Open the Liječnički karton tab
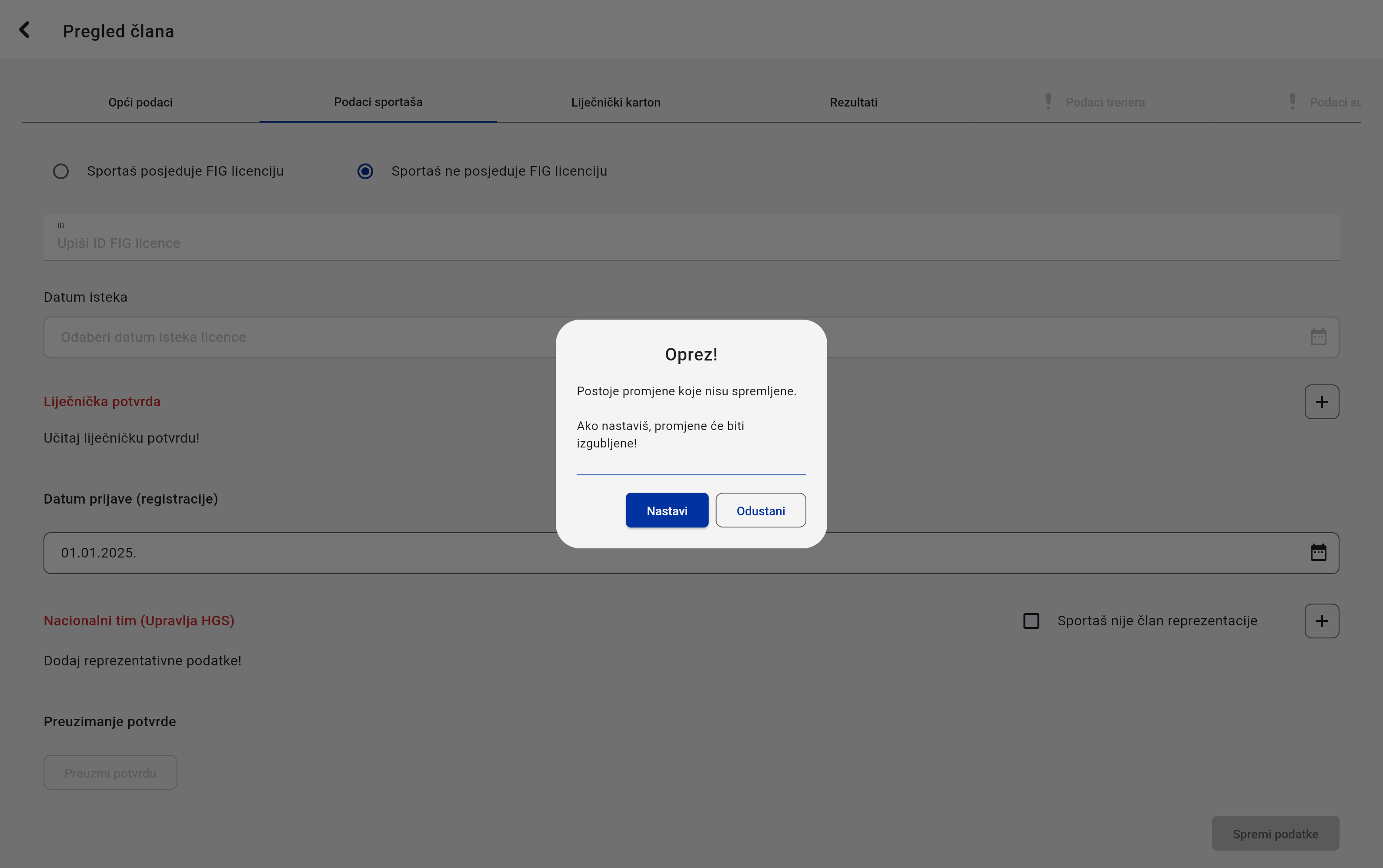Viewport: 1383px width, 868px height. tap(615, 102)
